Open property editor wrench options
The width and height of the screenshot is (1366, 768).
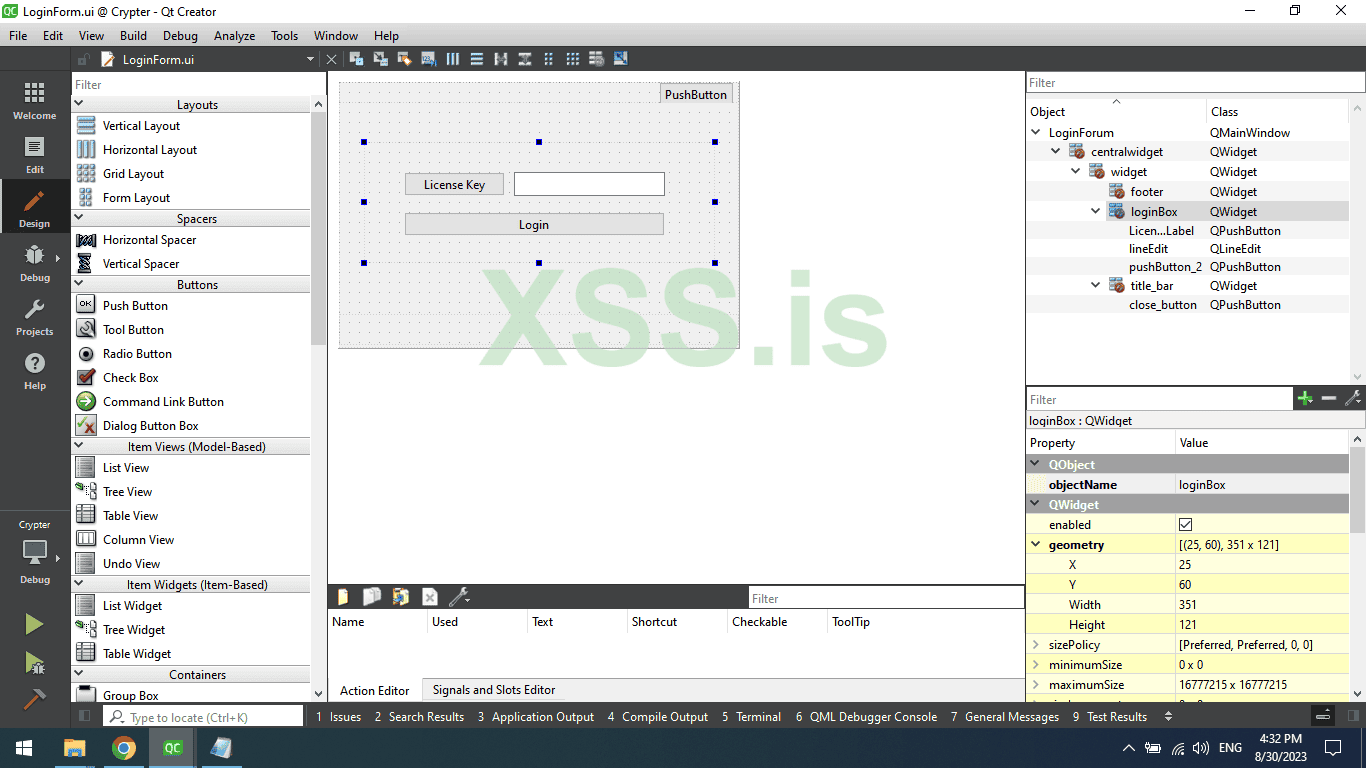coord(1353,399)
